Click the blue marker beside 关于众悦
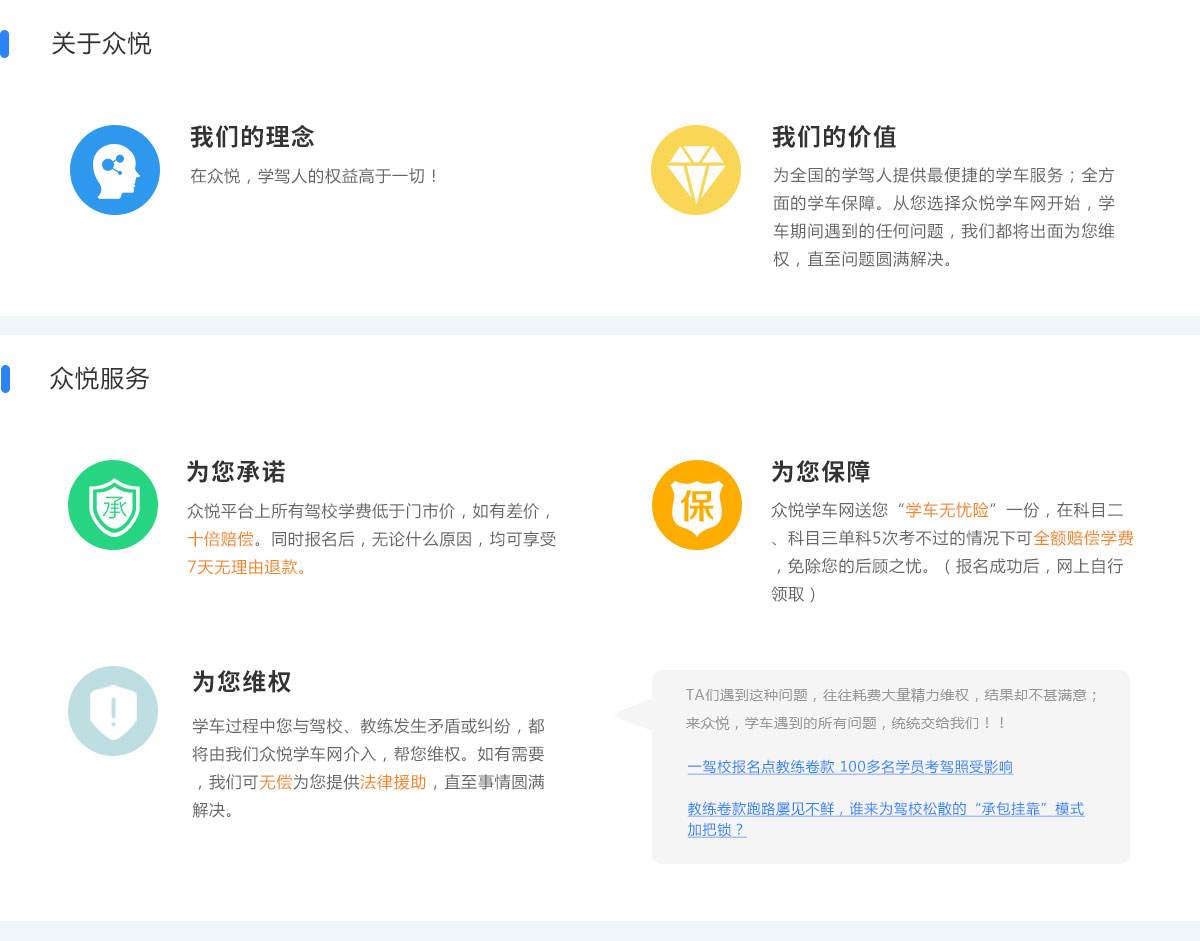The width and height of the screenshot is (1200, 941). [5, 44]
